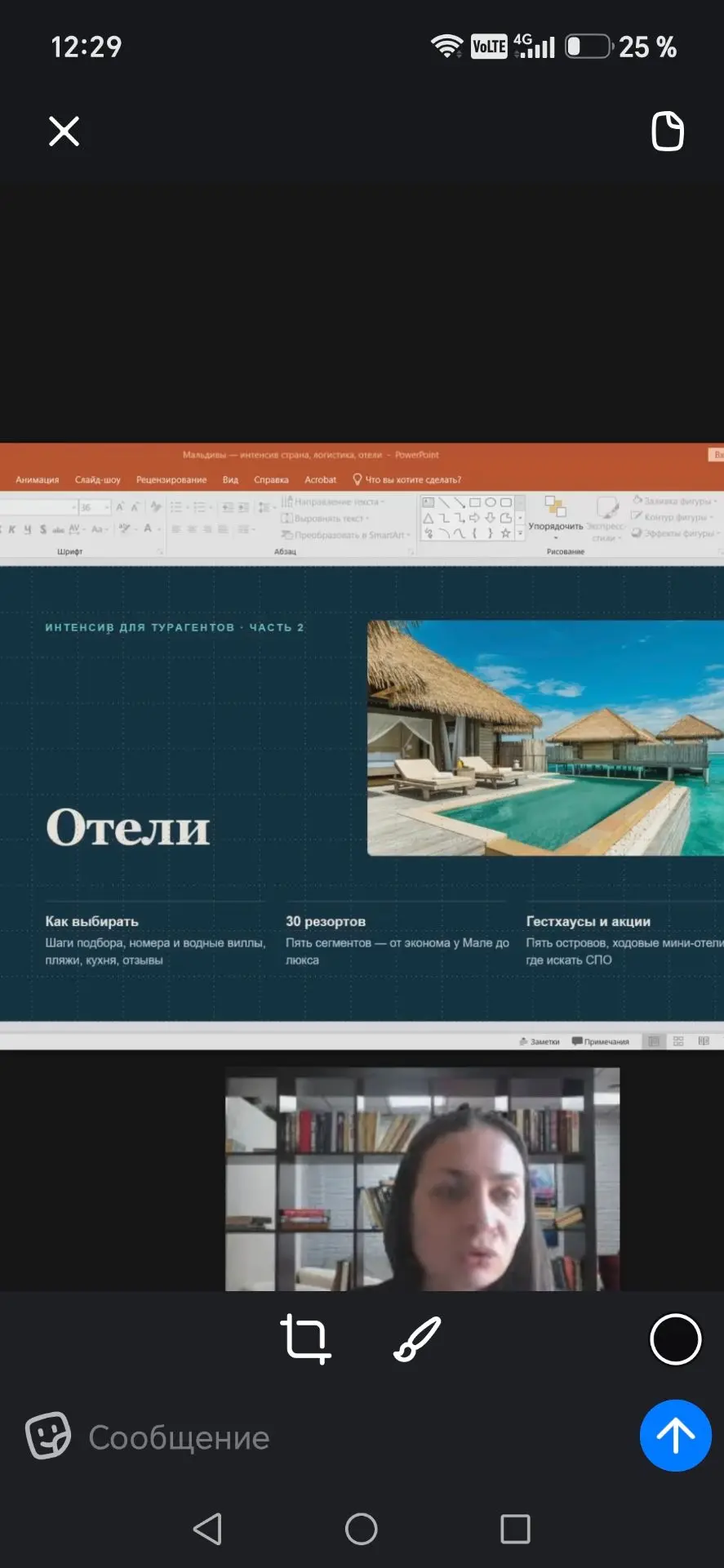Tap the Android home circle button
Viewport: 724px width, 1568px height.
tap(362, 1529)
